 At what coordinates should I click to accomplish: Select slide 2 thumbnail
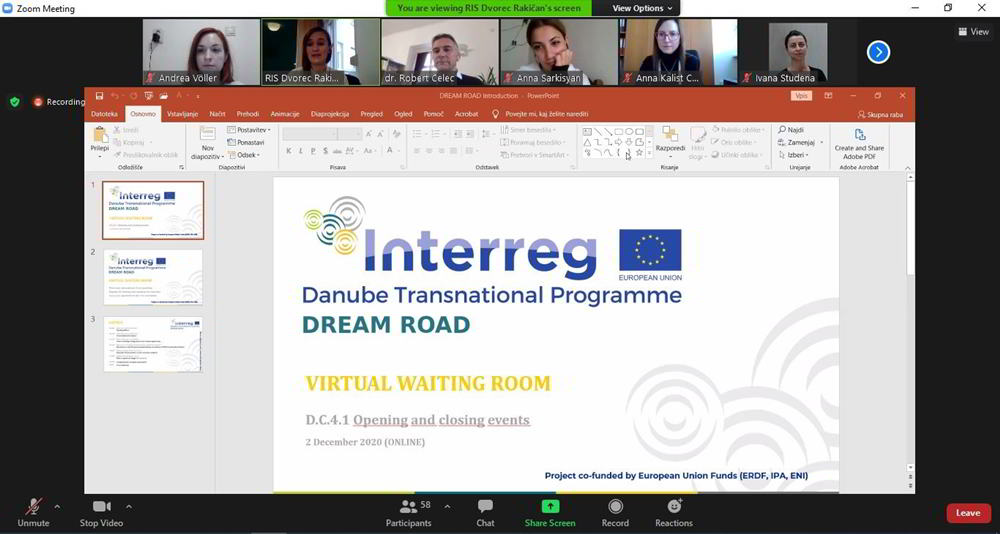[153, 278]
